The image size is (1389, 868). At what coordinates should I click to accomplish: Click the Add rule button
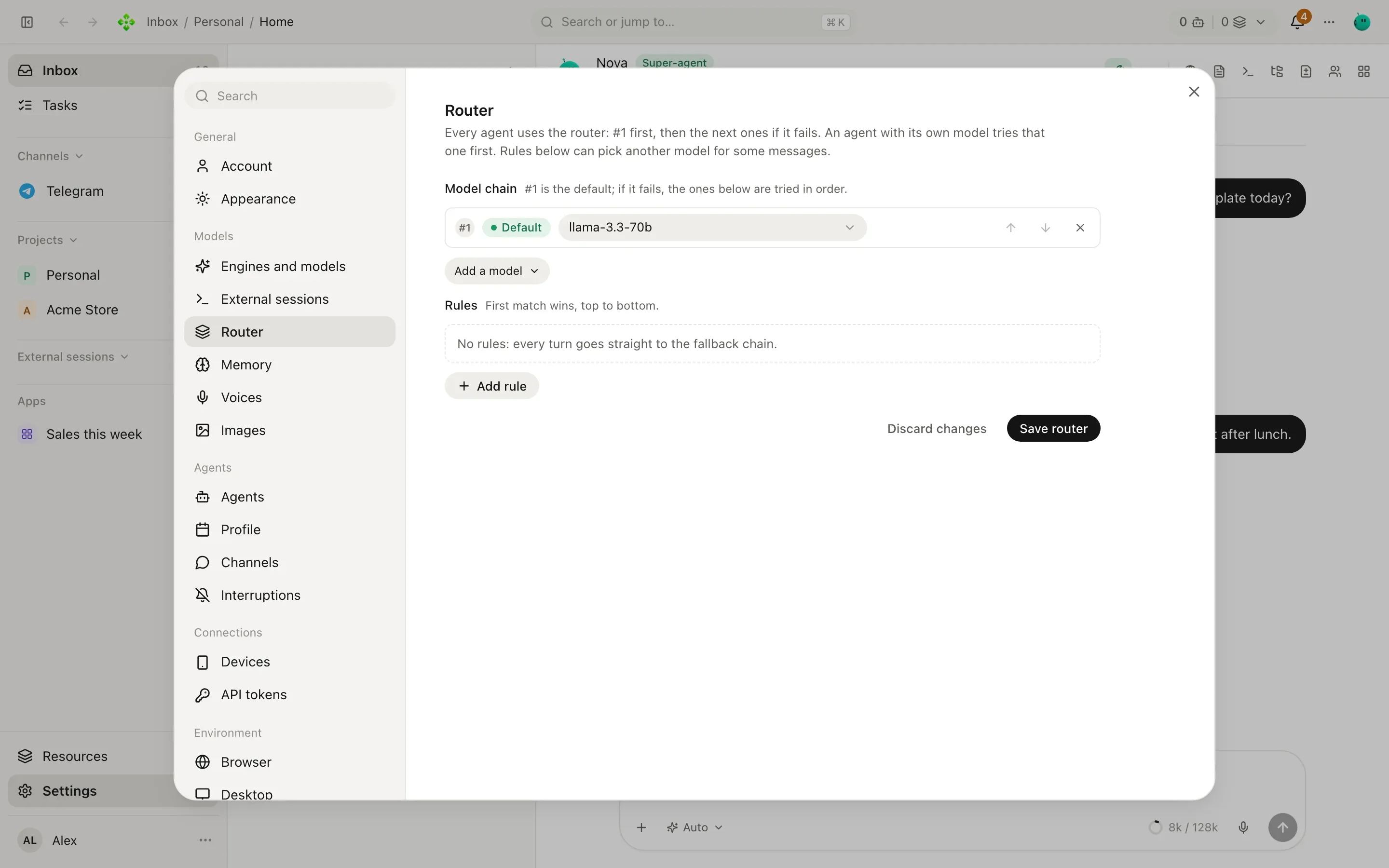click(x=491, y=386)
